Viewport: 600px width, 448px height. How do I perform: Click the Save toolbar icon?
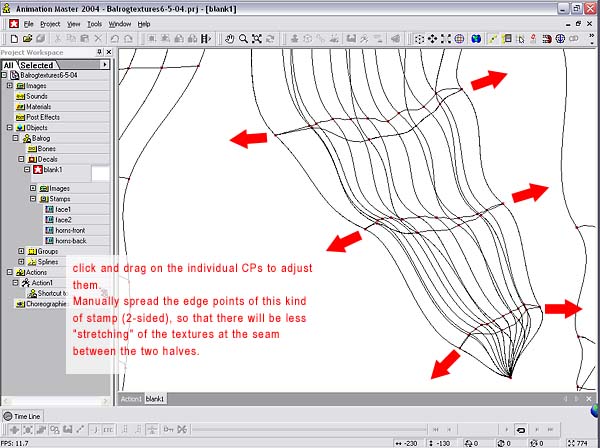pos(43,39)
